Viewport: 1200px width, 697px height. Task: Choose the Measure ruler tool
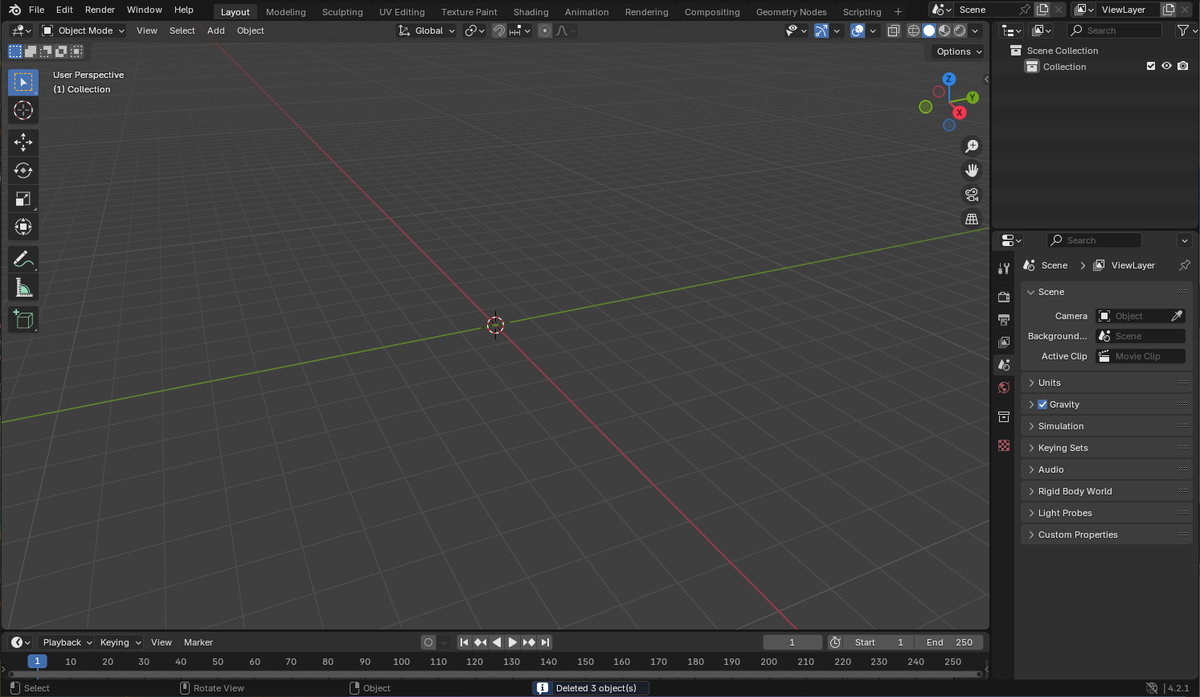coord(23,288)
